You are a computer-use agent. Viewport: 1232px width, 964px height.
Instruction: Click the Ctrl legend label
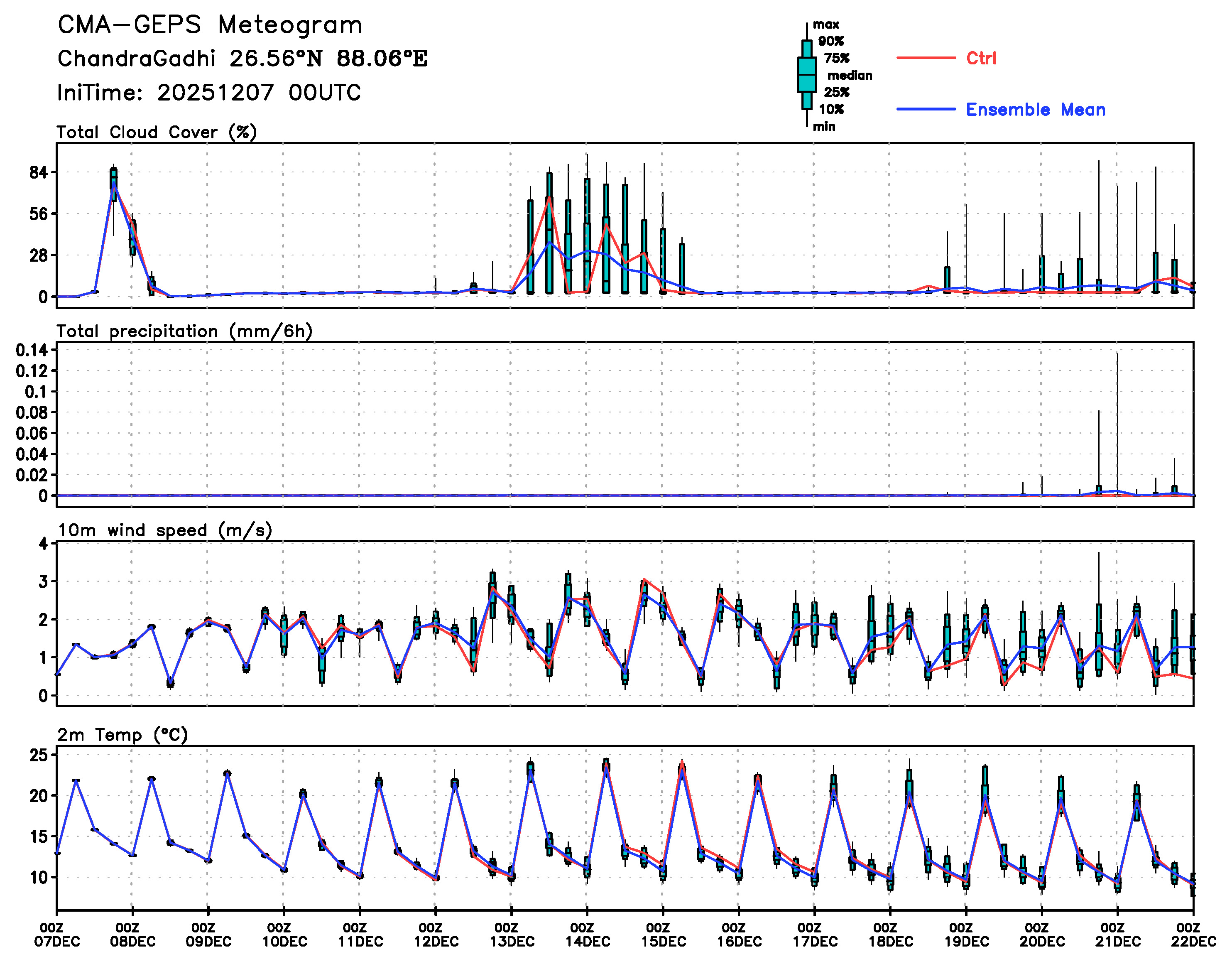pyautogui.click(x=981, y=58)
